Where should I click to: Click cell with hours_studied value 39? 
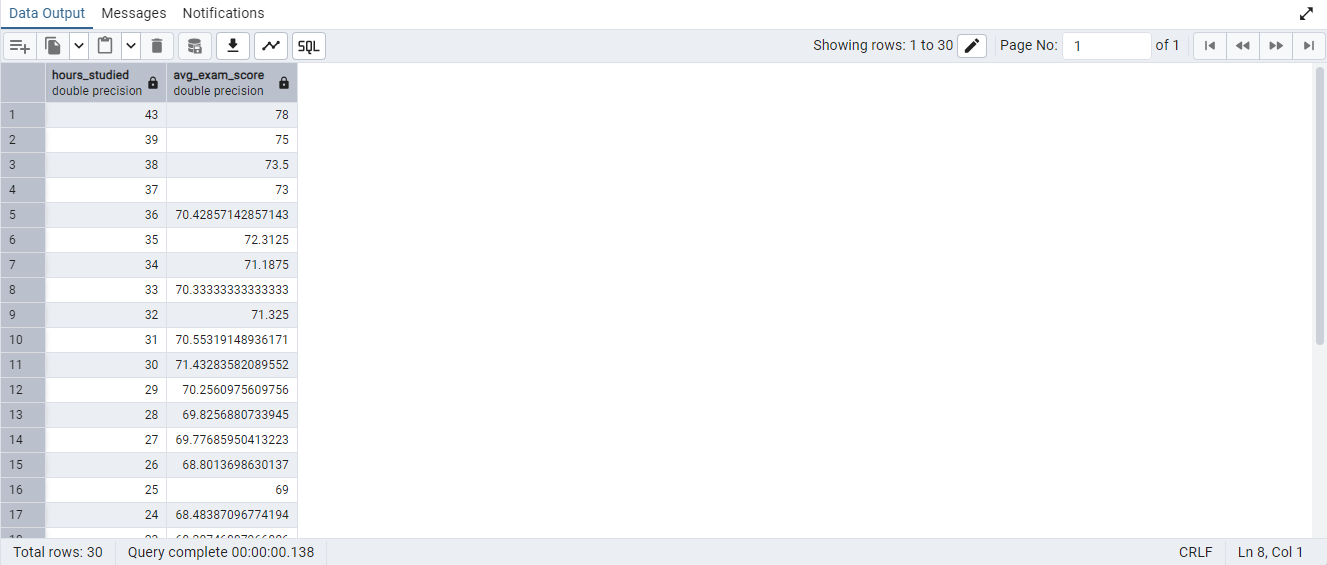106,140
